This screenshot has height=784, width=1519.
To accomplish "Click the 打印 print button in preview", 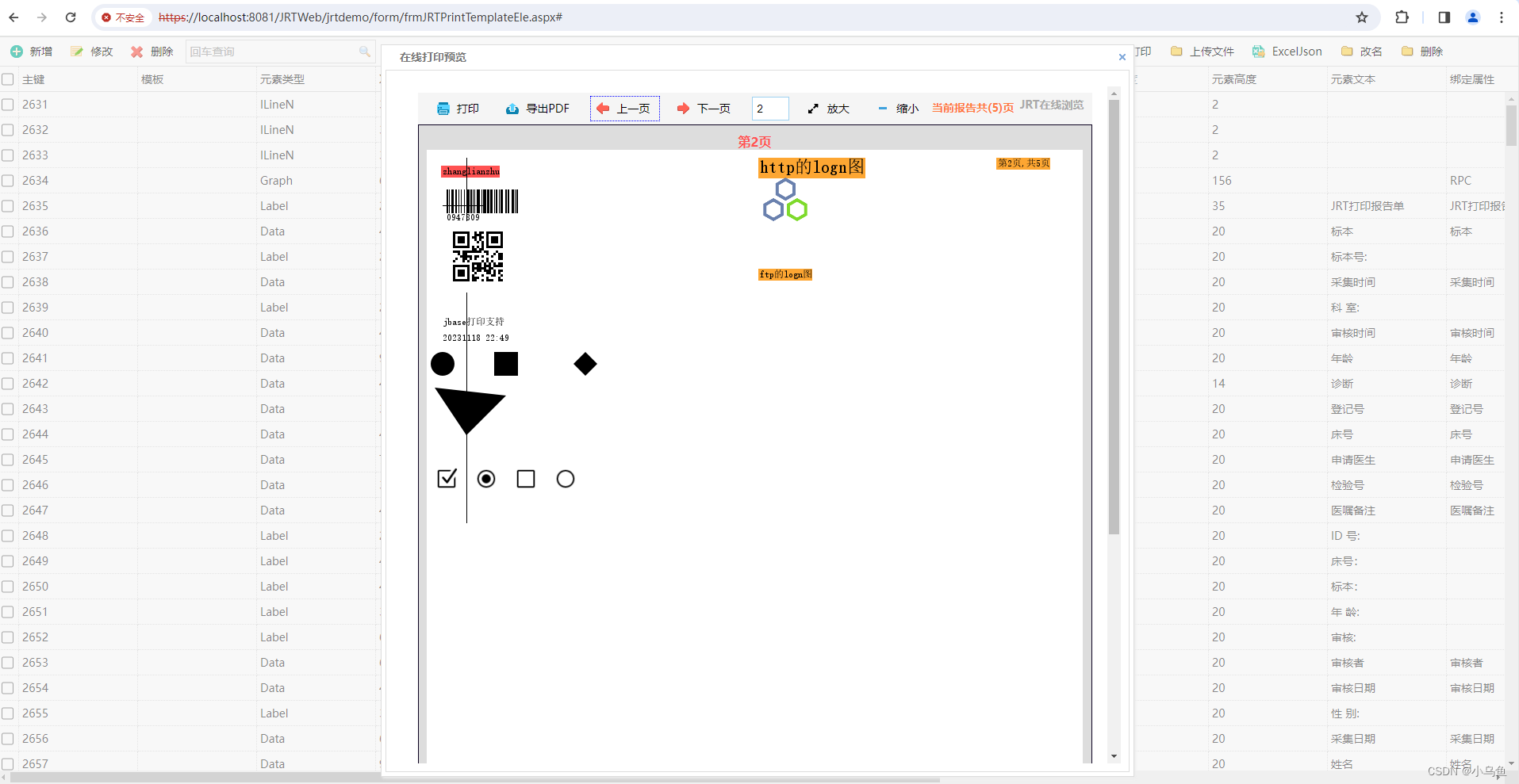I will tap(458, 109).
